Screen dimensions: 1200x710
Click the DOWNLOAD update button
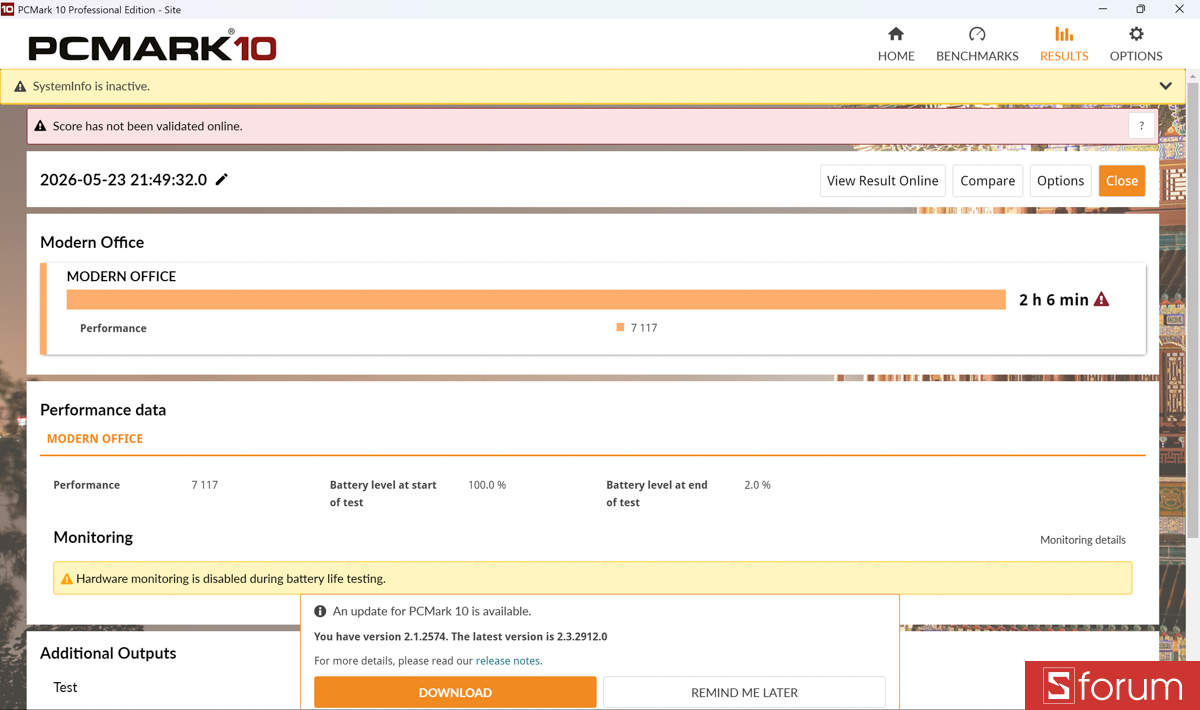pos(455,692)
